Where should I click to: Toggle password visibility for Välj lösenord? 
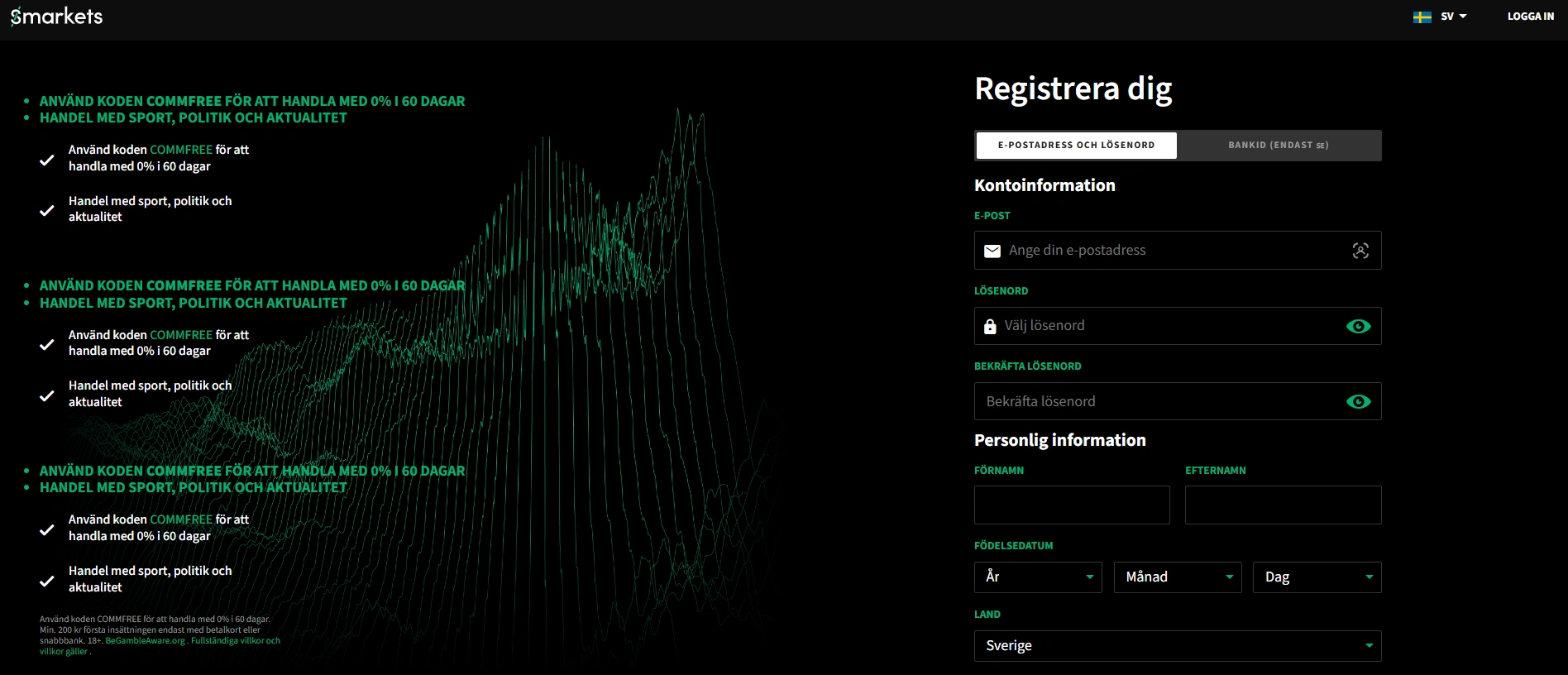[x=1358, y=326]
